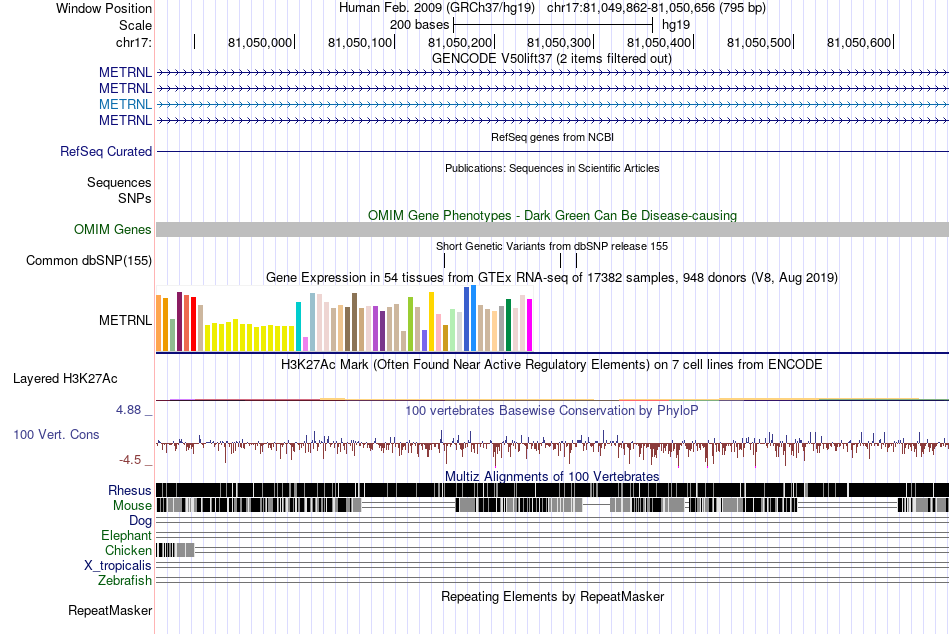Select the Chicken alignment row label
The height and width of the screenshot is (634, 950).
[128, 550]
